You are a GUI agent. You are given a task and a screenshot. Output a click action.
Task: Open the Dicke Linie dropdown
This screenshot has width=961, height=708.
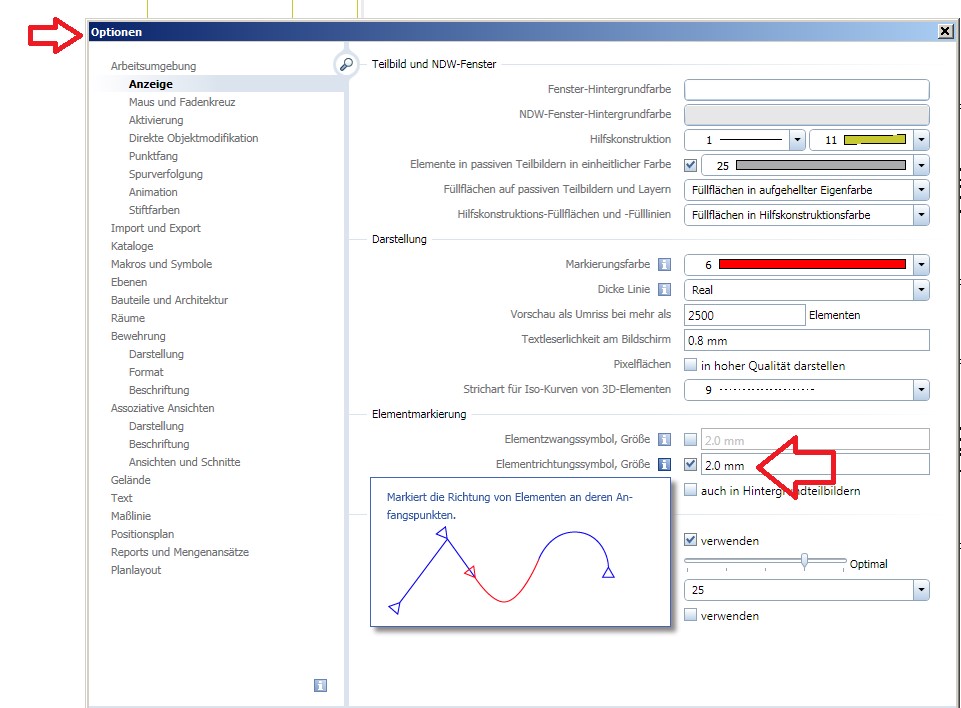[x=920, y=290]
